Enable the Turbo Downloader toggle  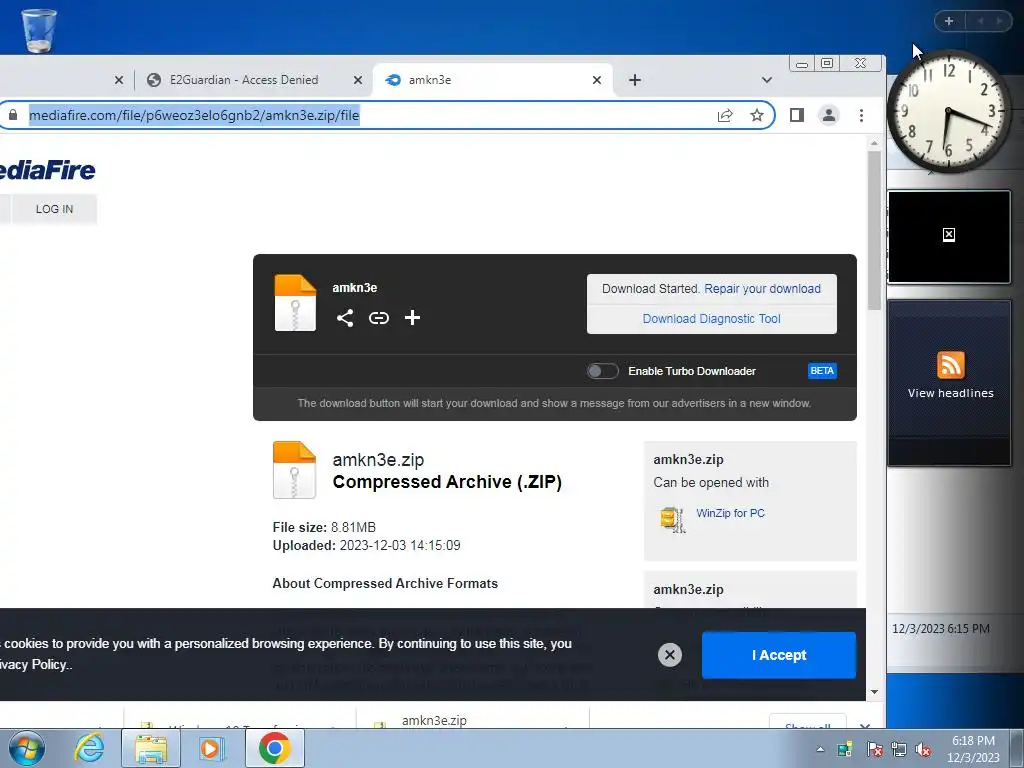602,371
